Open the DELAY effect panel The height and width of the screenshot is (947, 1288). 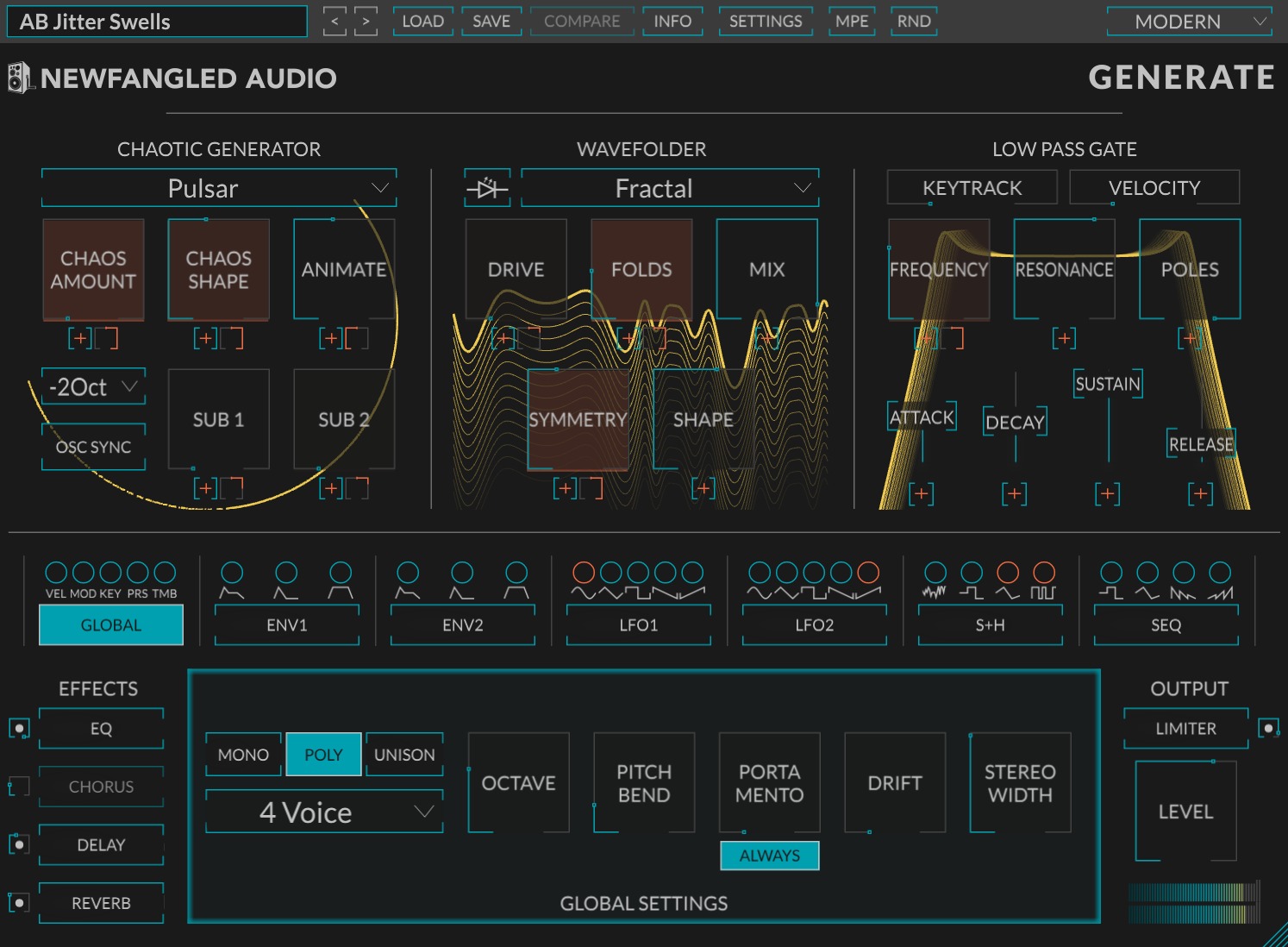coord(102,844)
